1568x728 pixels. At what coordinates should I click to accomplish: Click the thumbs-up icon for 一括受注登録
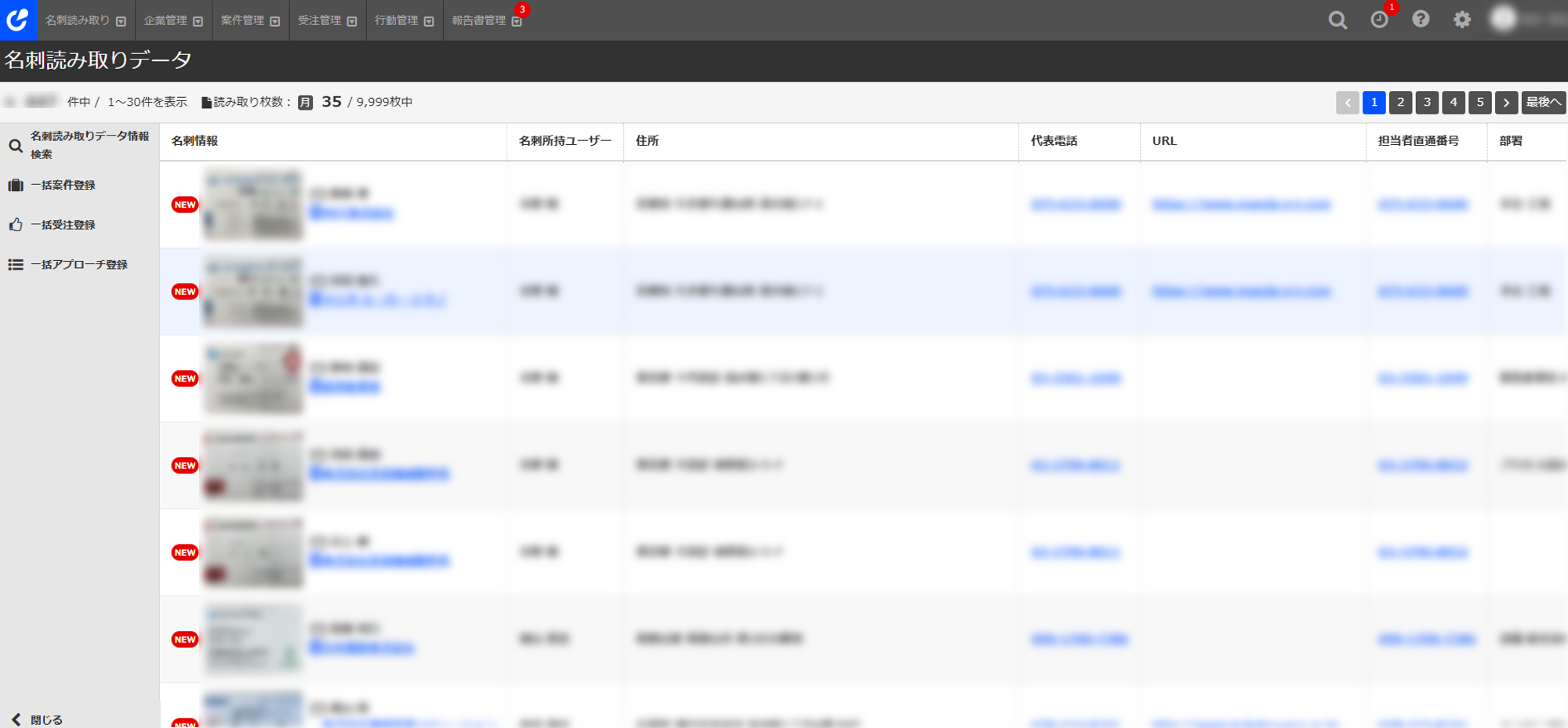point(16,225)
